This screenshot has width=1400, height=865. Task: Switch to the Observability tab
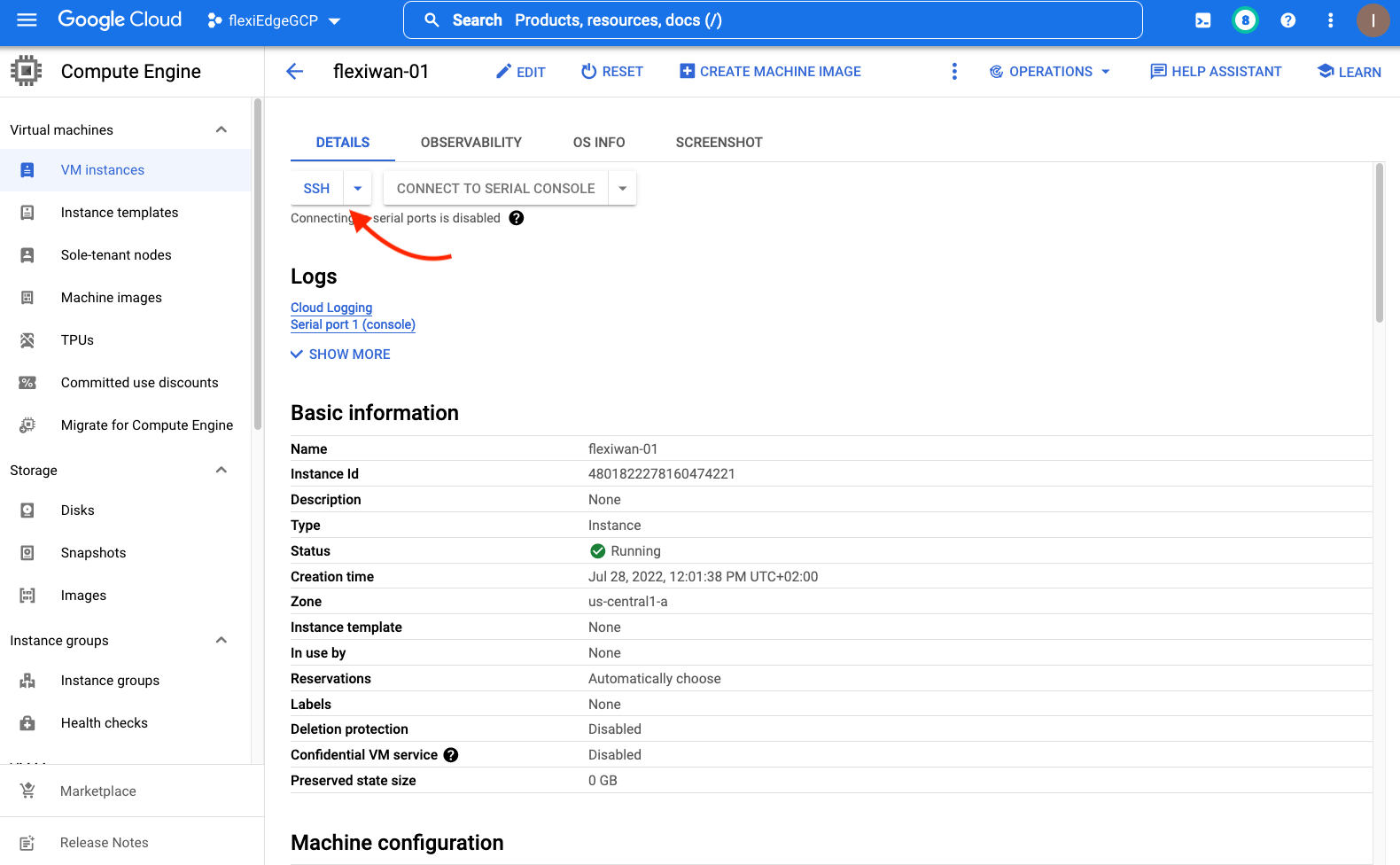(x=471, y=143)
